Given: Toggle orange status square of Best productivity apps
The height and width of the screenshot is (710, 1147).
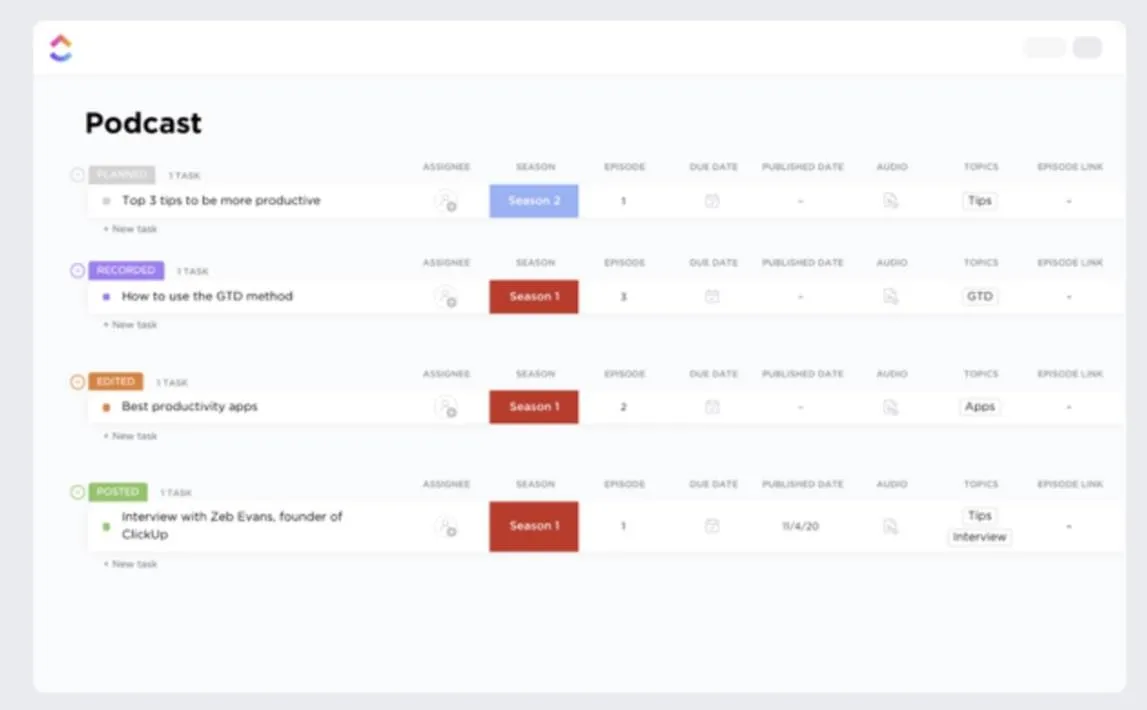Looking at the screenshot, I should (106, 407).
